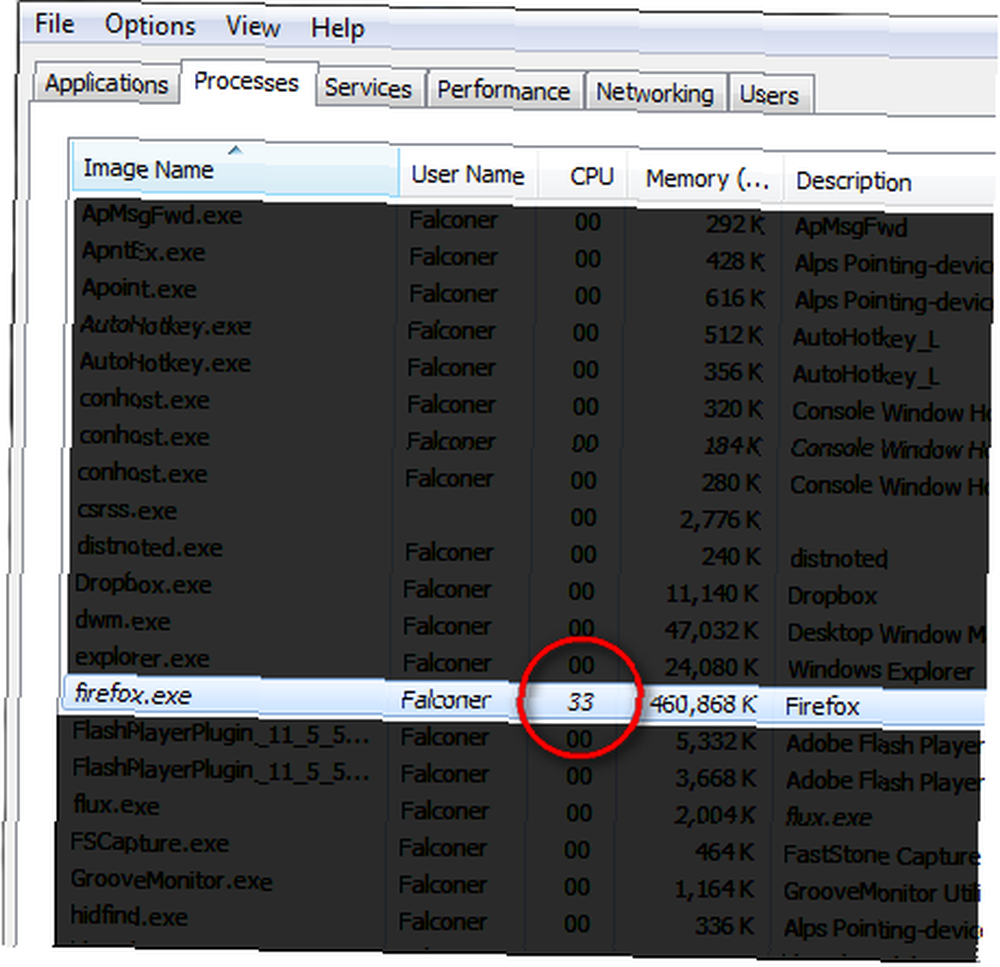Open the Help menu

pos(337,29)
